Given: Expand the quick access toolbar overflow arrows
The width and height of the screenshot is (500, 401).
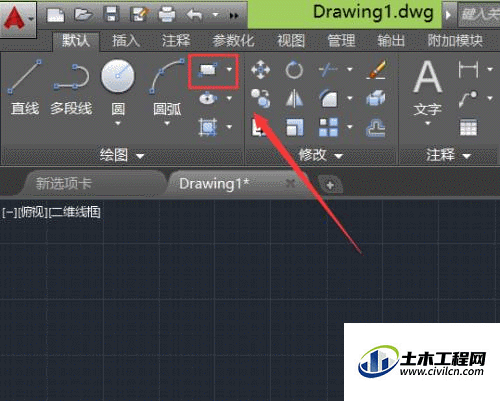Looking at the screenshot, I should pos(234,16).
